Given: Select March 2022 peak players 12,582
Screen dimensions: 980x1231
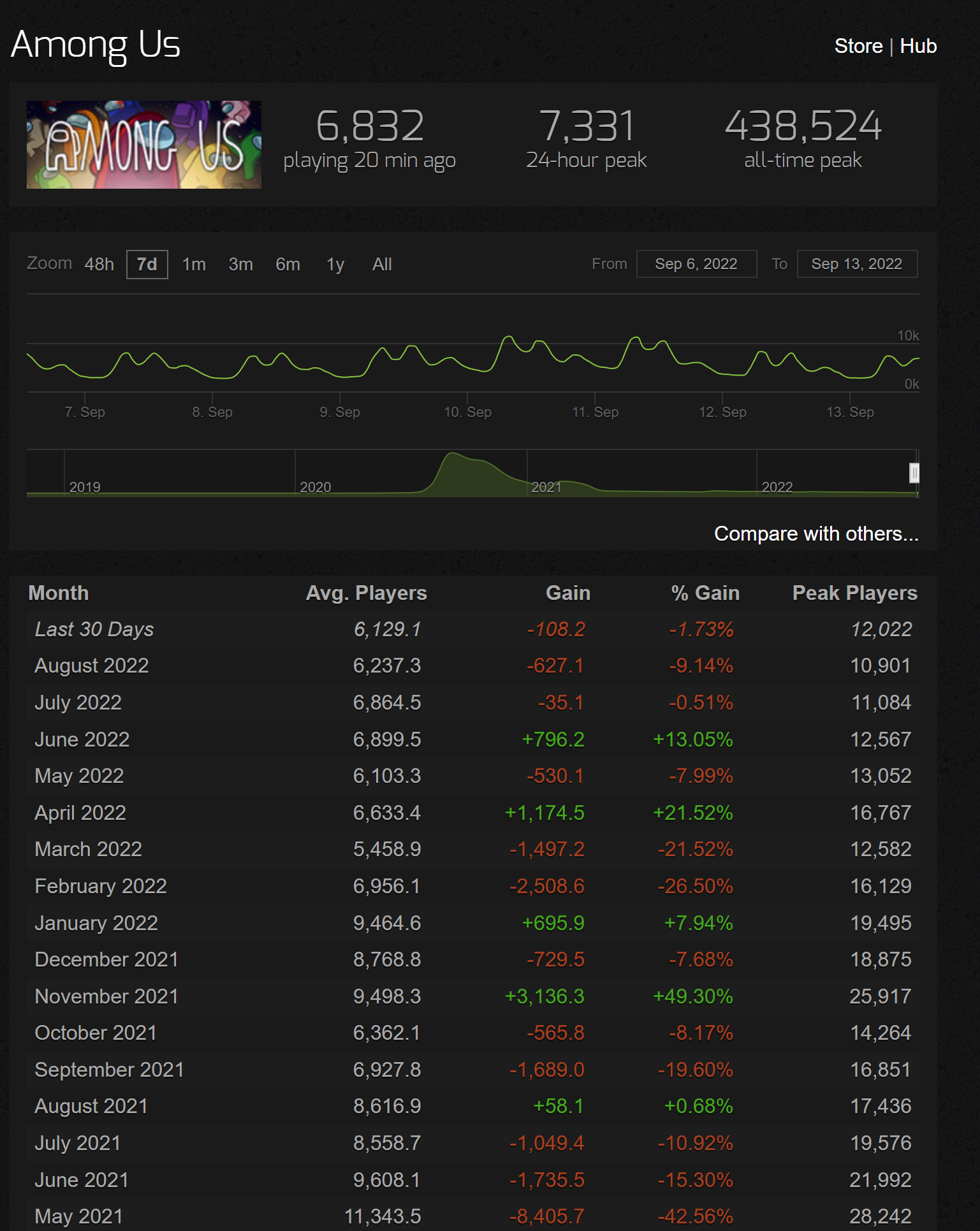Looking at the screenshot, I should [x=881, y=849].
